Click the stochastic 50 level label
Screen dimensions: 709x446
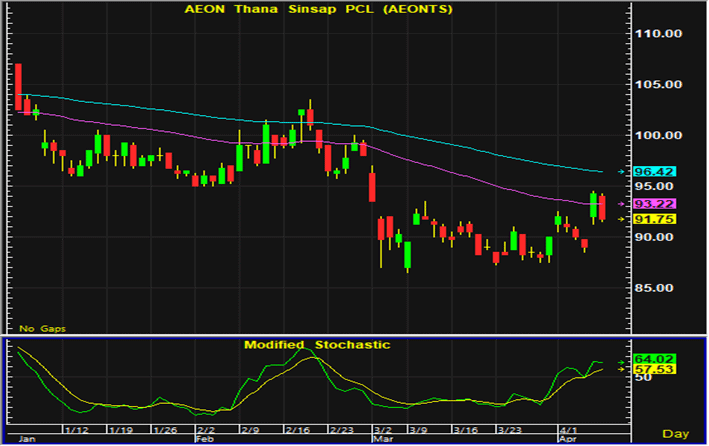643,378
